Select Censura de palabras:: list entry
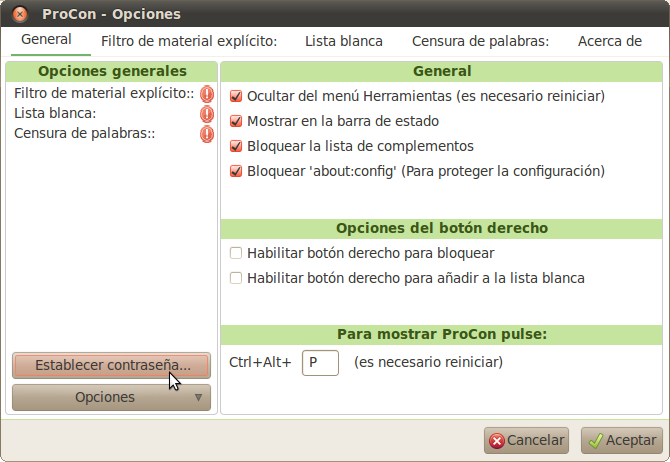 85,134
